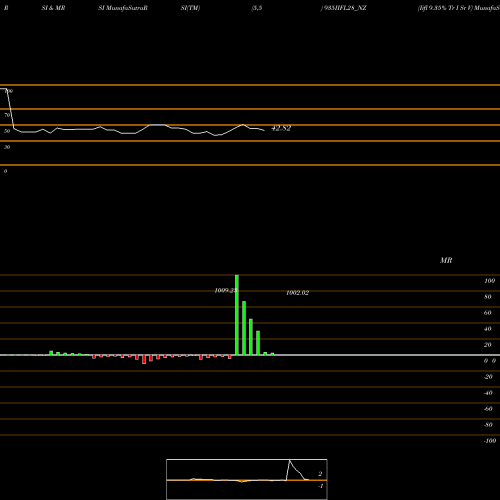Image resolution: width=500 pixels, height=500 pixels.
Task: Click the MR panel title
Action: [x=446, y=260]
